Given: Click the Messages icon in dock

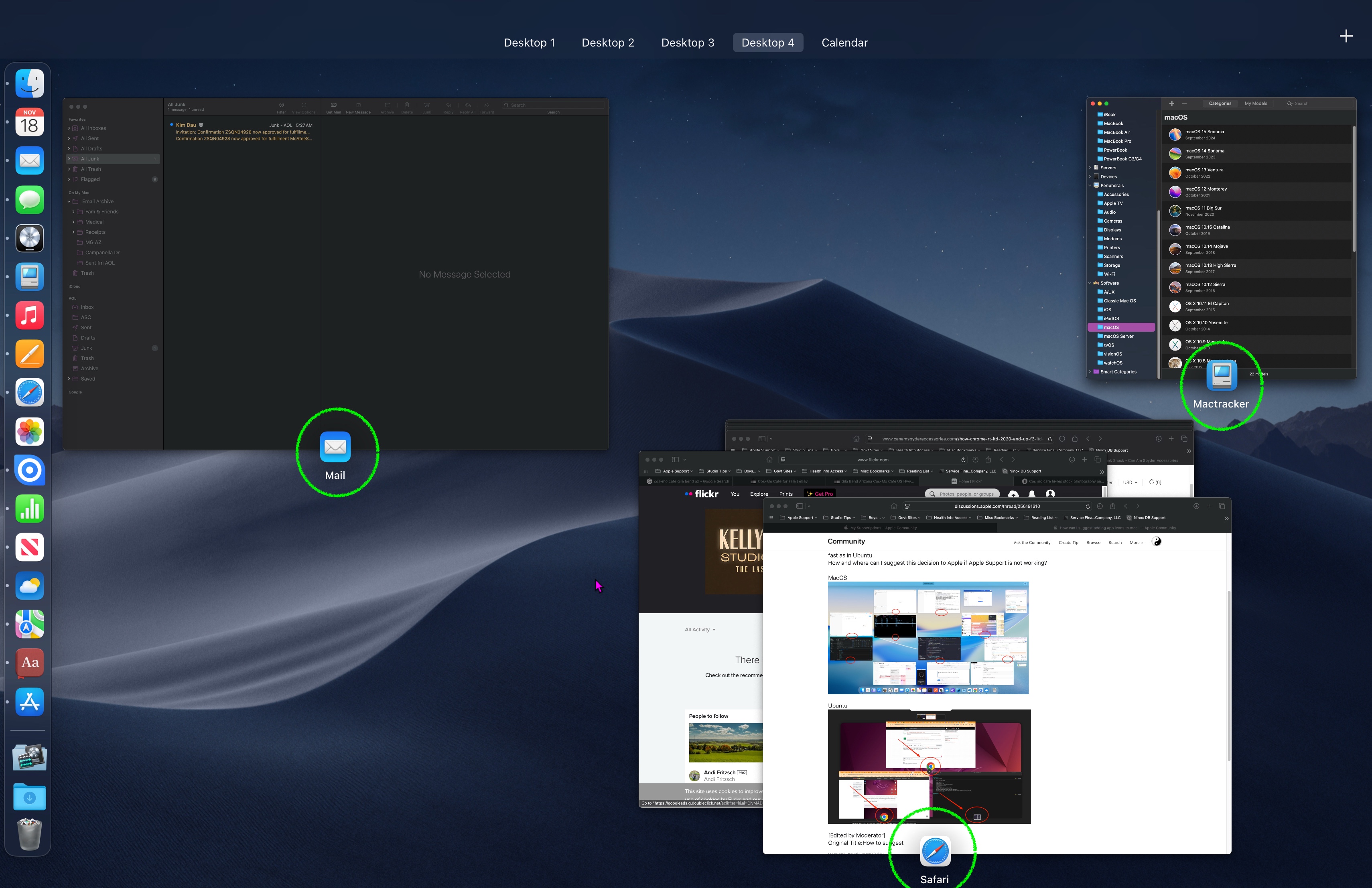Looking at the screenshot, I should tap(29, 200).
